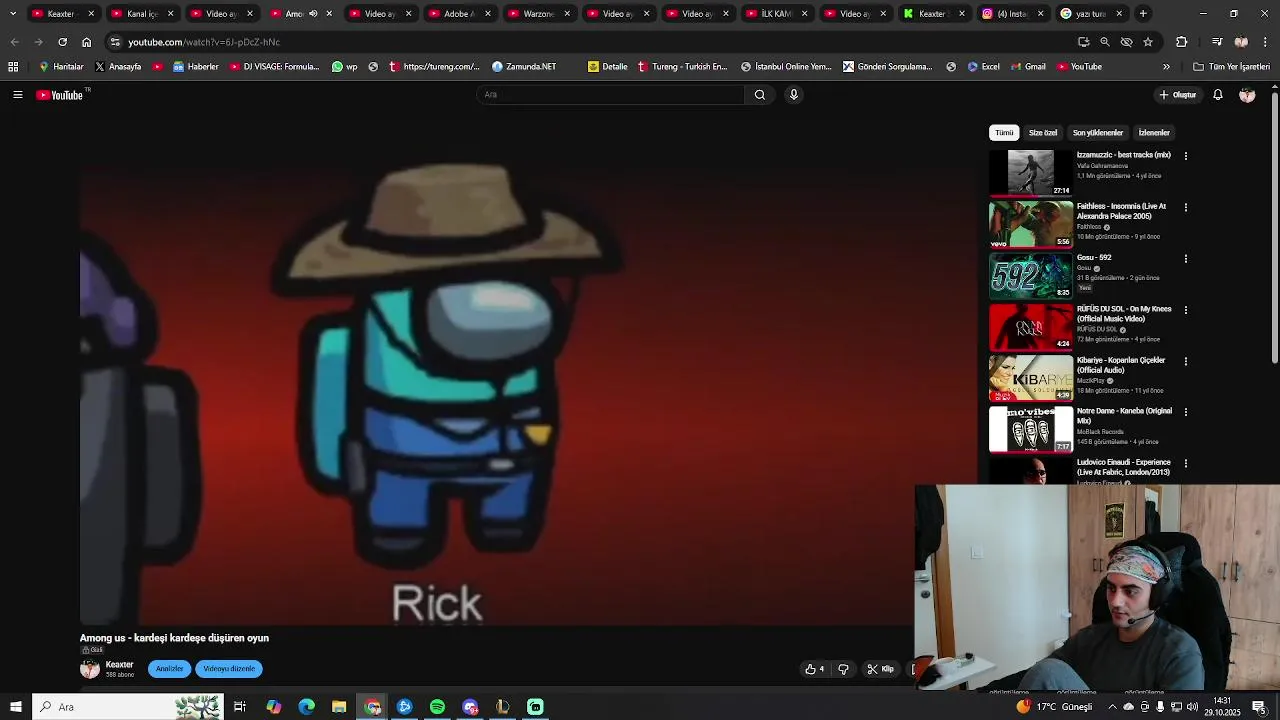Open more options for Kibariye Koparılan Çiçekler video
Viewport: 1280px width, 720px height.
(x=1186, y=361)
